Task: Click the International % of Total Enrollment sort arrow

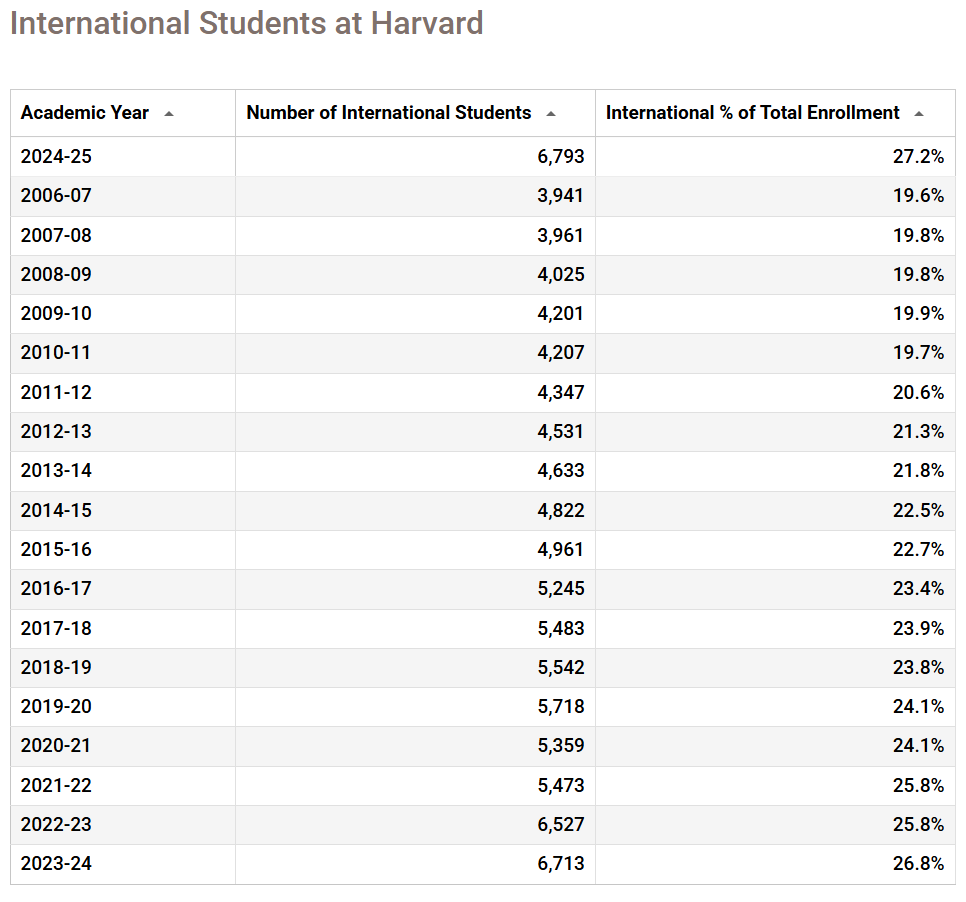Action: pos(919,114)
